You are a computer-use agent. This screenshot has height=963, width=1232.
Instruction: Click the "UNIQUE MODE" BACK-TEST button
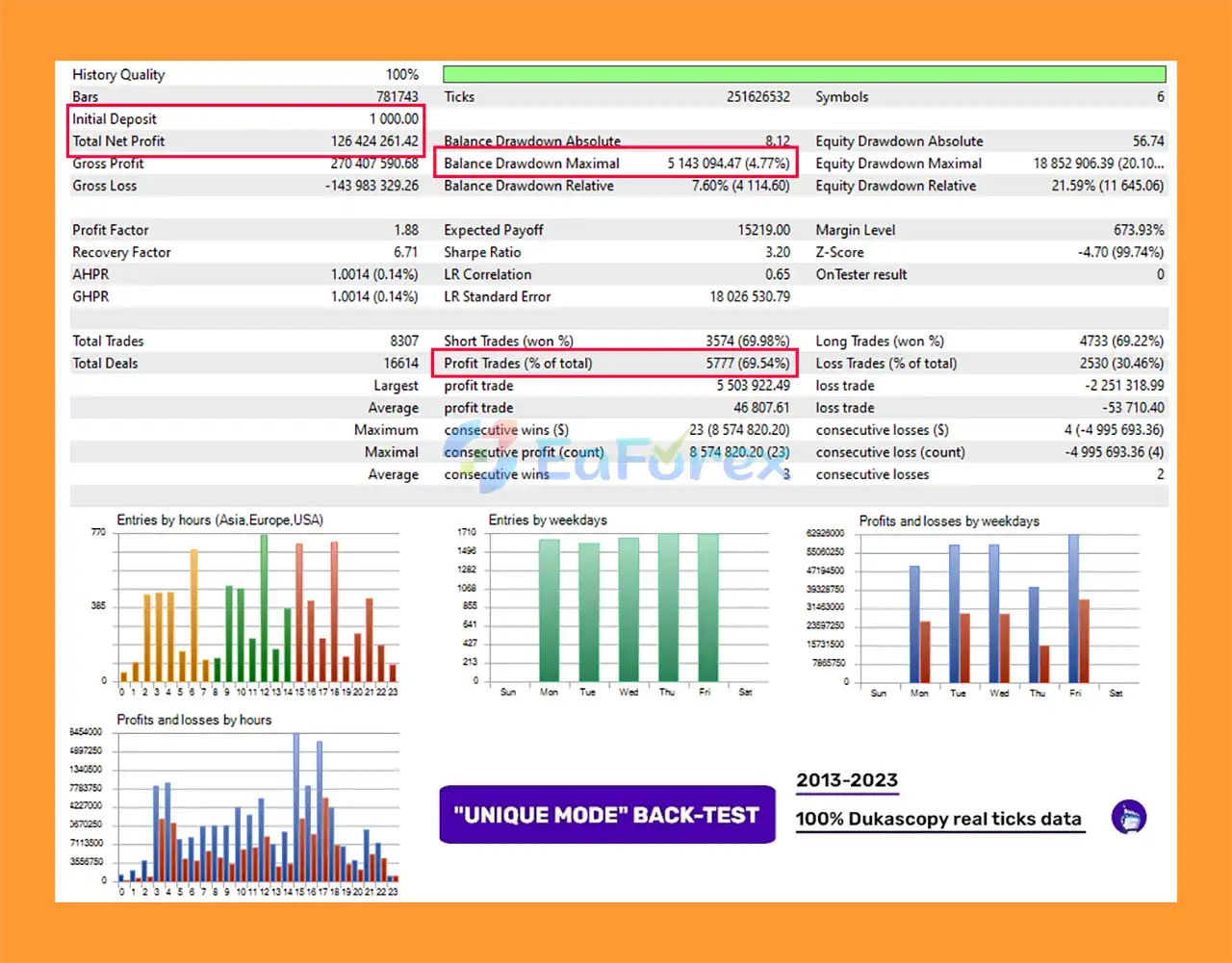coord(606,815)
